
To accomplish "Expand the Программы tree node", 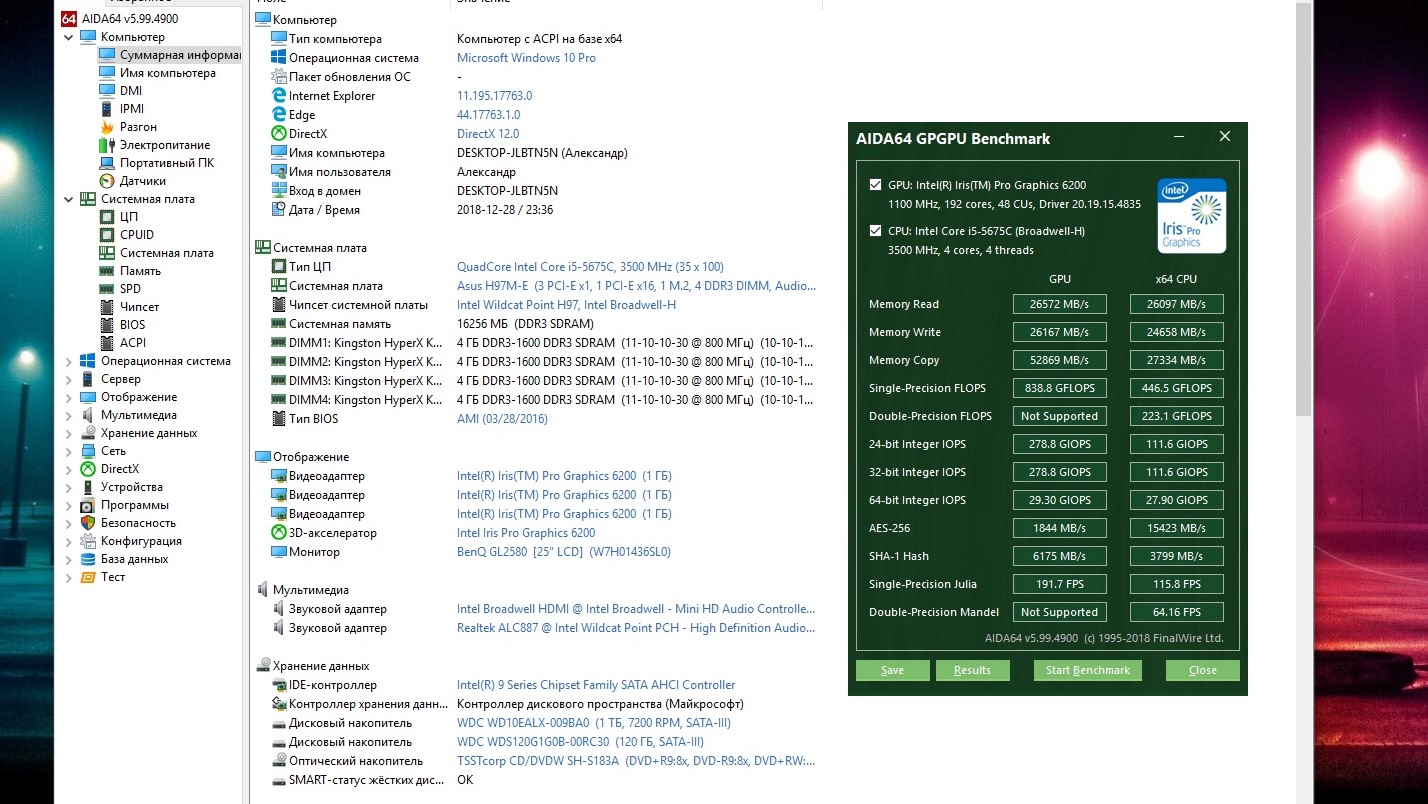I will point(69,505).
